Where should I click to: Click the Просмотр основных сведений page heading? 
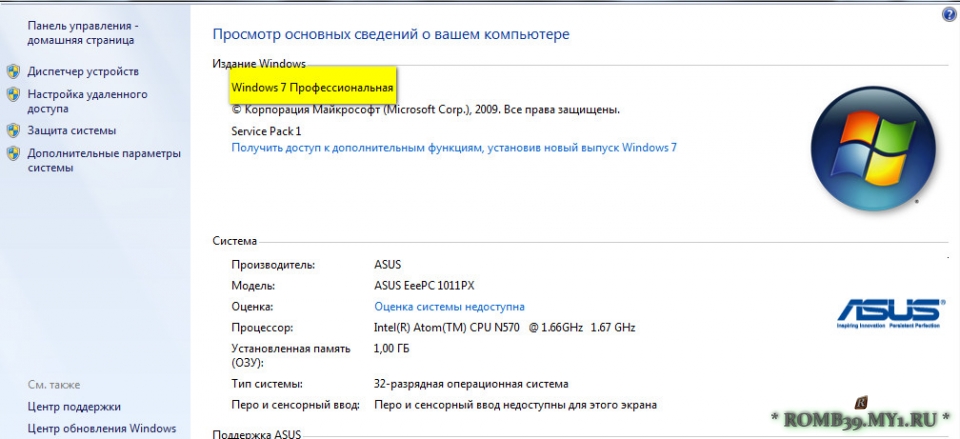[x=391, y=34]
